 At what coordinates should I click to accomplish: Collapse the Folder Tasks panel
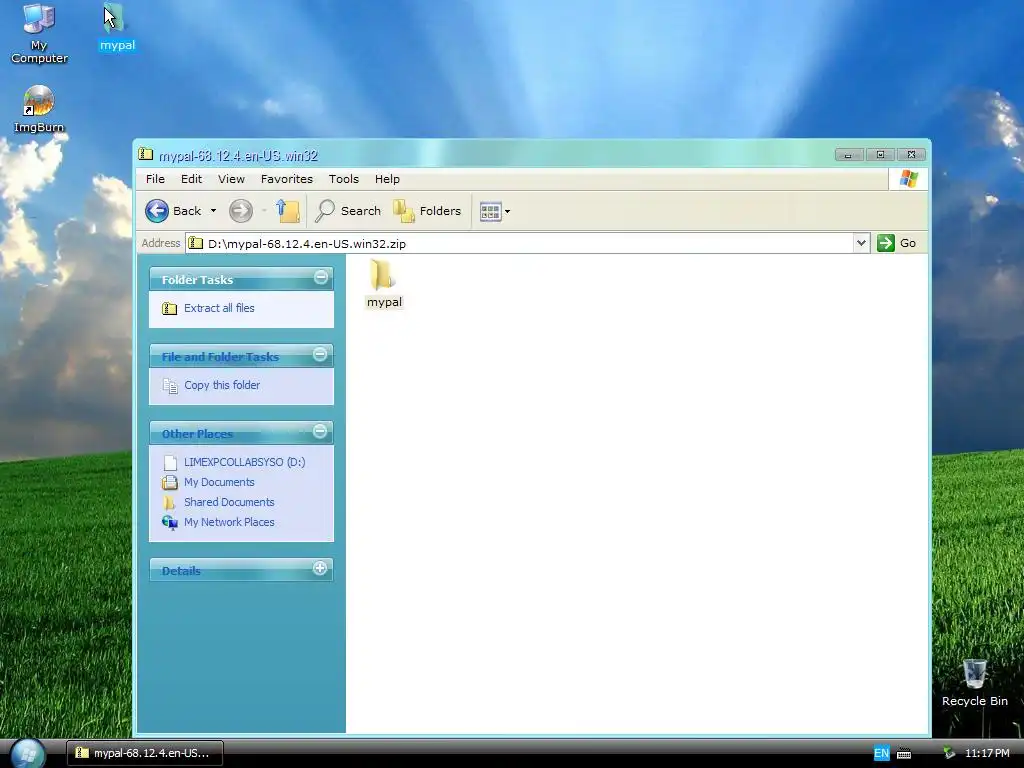[x=321, y=278]
